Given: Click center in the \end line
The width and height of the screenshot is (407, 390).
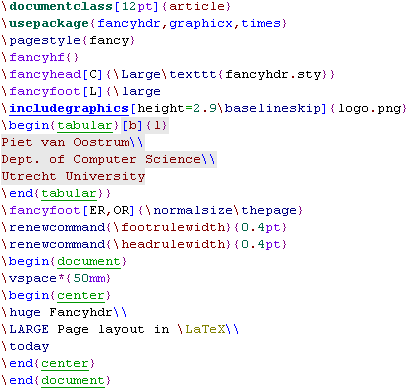Looking at the screenshot, I should [65, 364].
